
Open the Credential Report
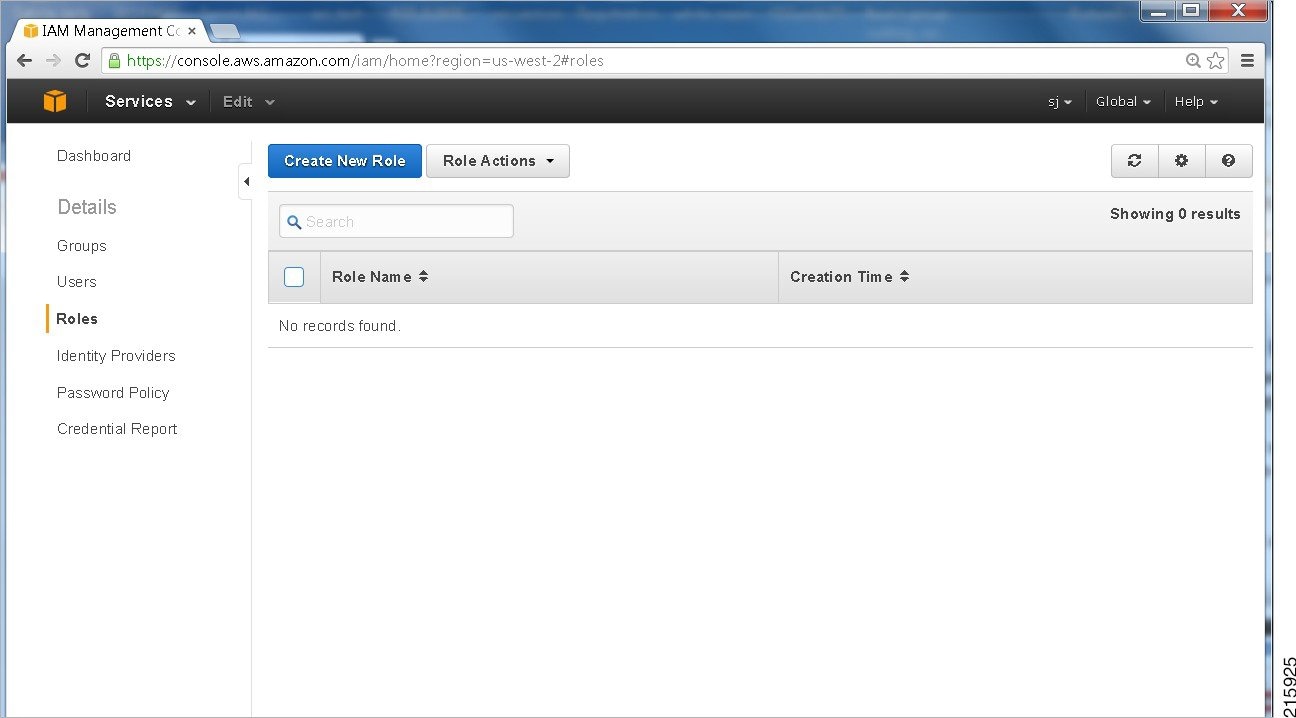(117, 429)
